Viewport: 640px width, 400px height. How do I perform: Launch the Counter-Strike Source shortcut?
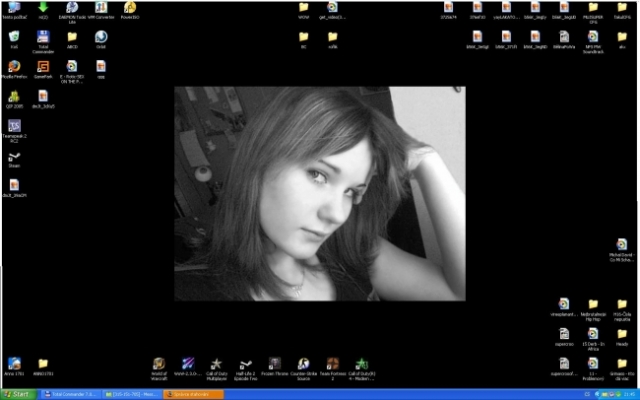point(304,369)
